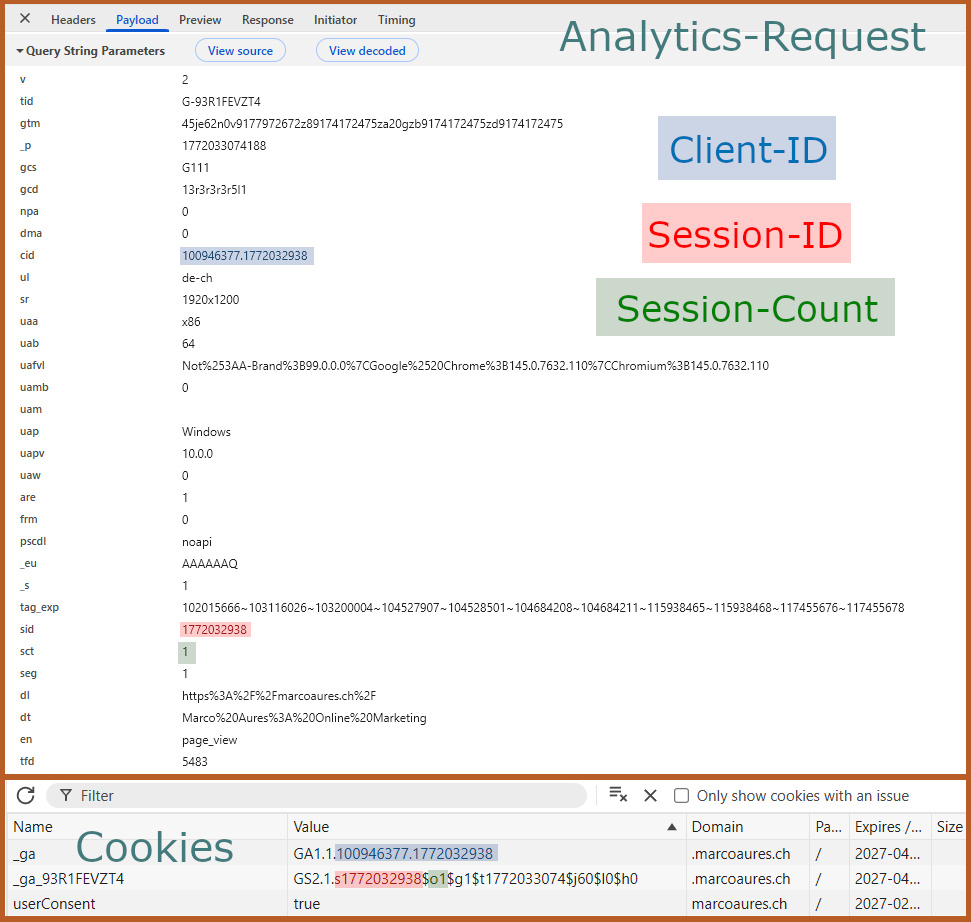Screen dimensions: 971x922
Task: Enable Only show cookies with an issue
Action: (682, 796)
